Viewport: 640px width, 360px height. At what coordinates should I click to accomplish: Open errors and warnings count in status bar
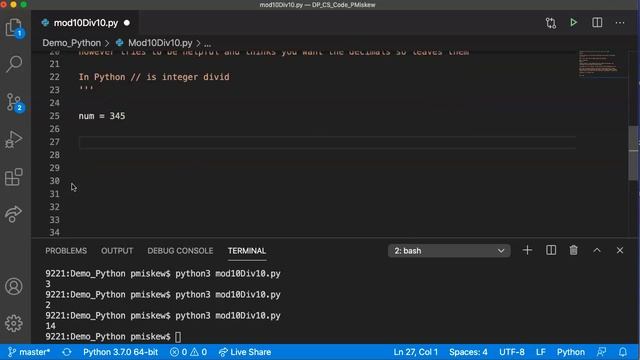[188, 352]
